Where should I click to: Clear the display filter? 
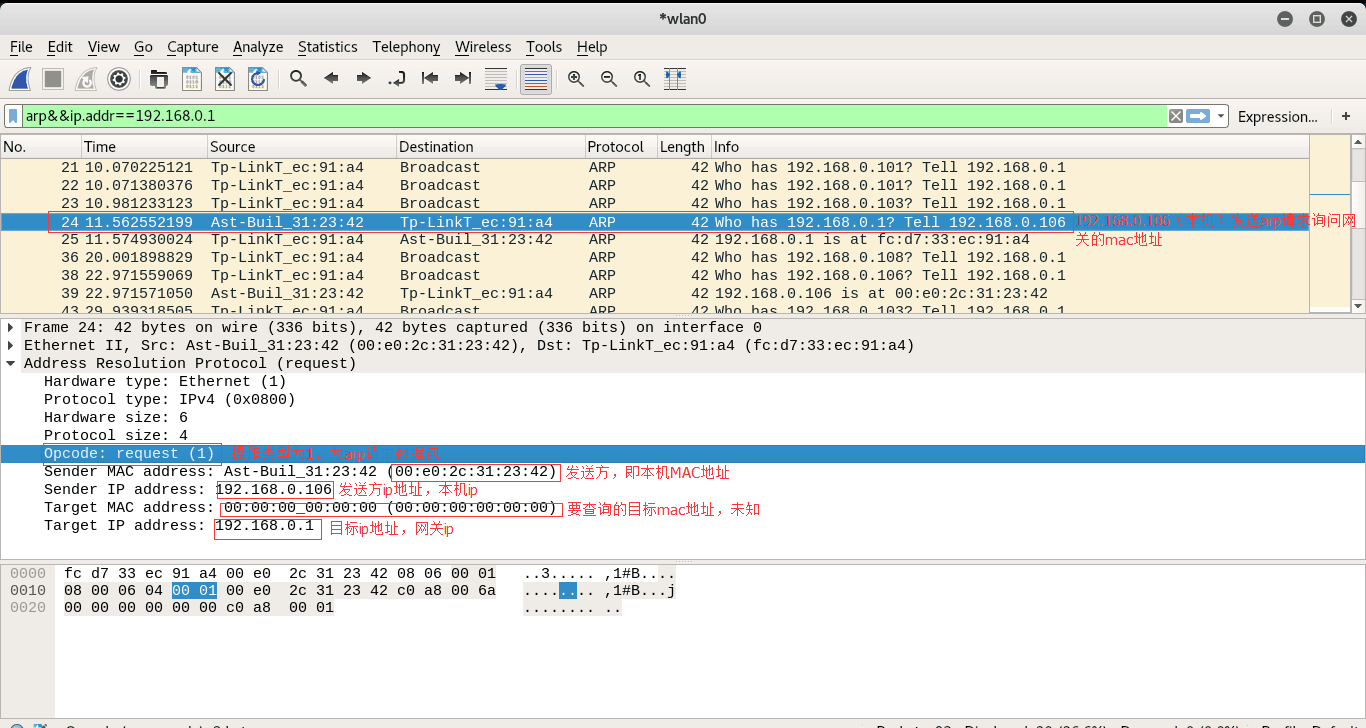pyautogui.click(x=1176, y=116)
